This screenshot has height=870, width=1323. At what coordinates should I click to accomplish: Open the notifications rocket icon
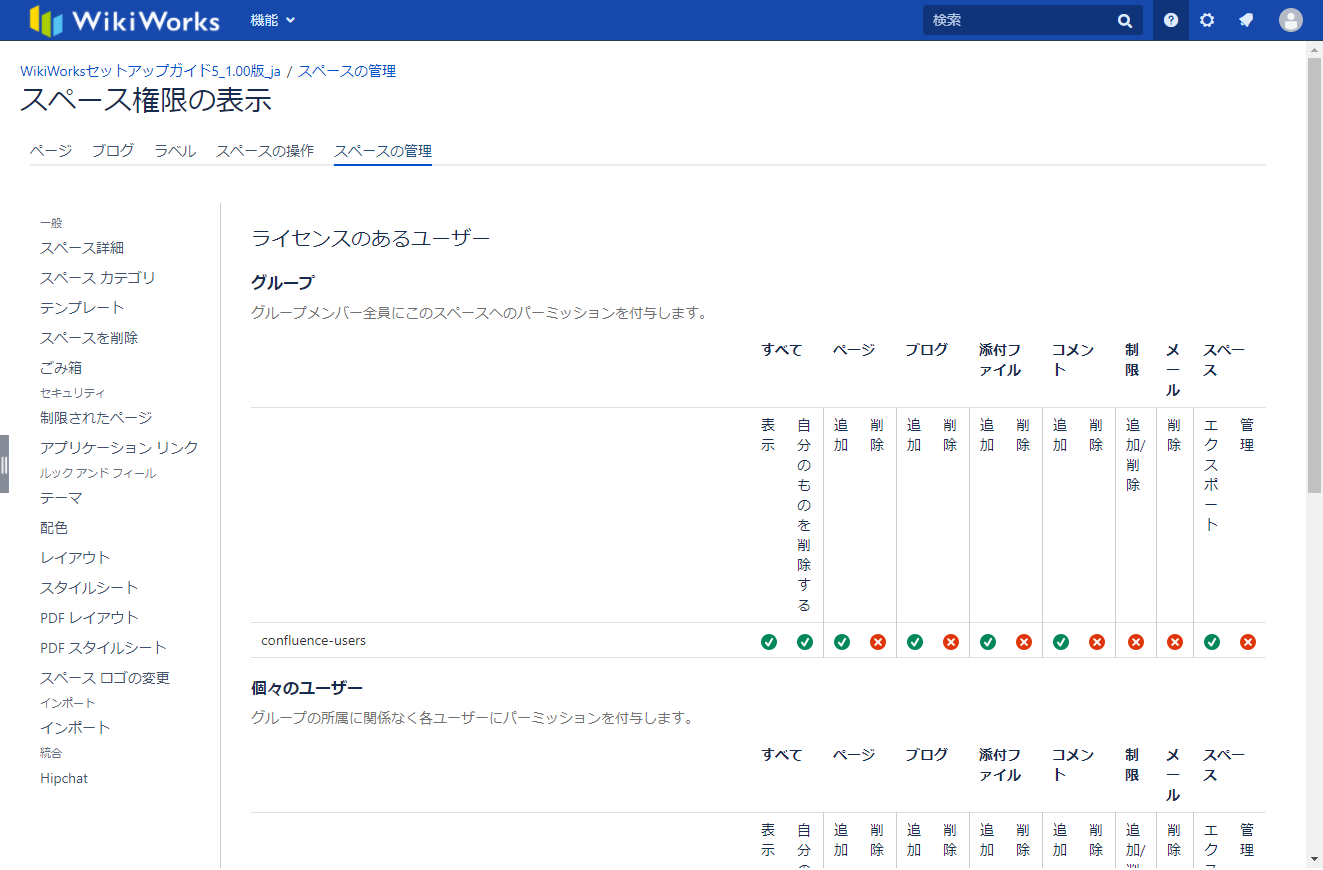1246,20
